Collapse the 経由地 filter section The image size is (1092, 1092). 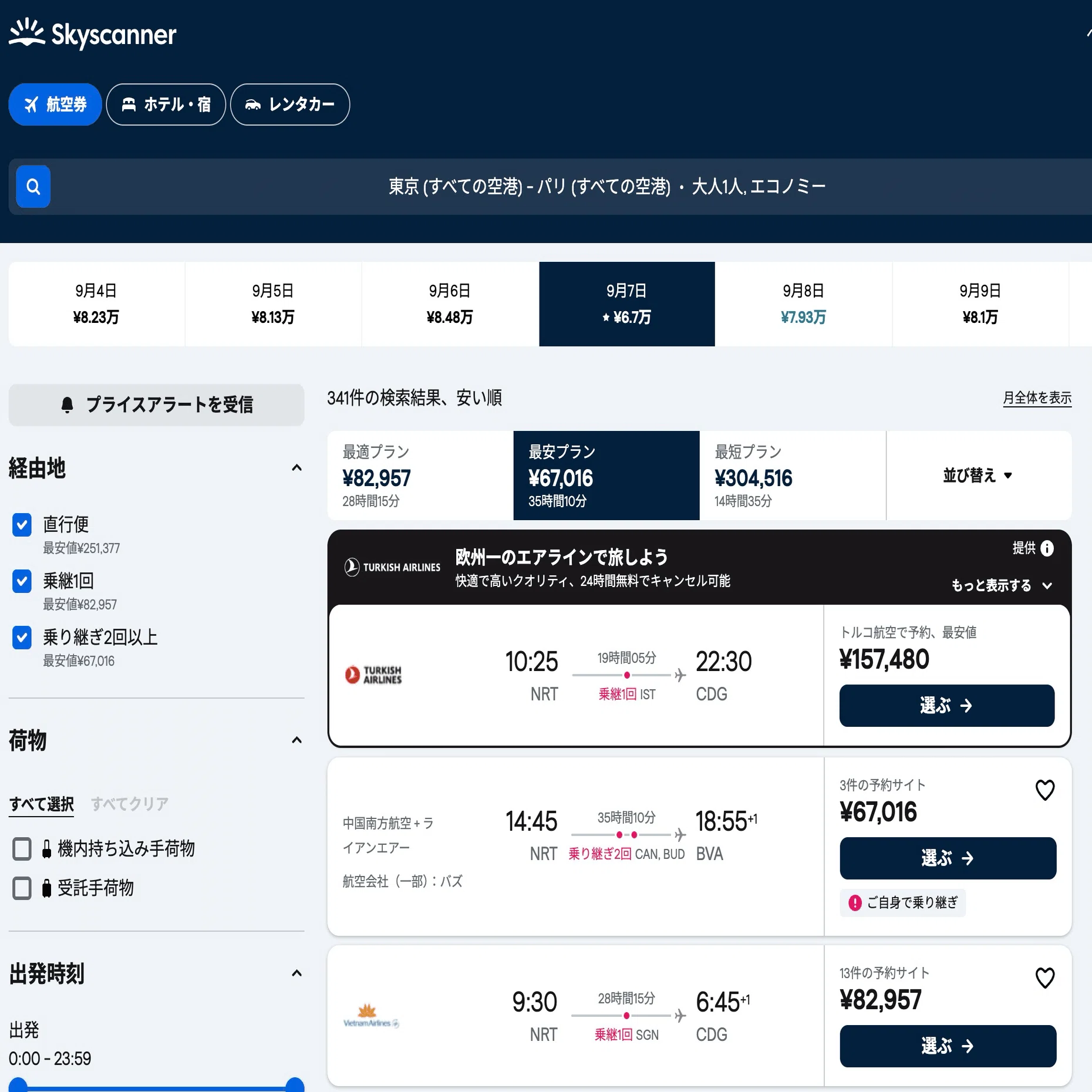[297, 468]
